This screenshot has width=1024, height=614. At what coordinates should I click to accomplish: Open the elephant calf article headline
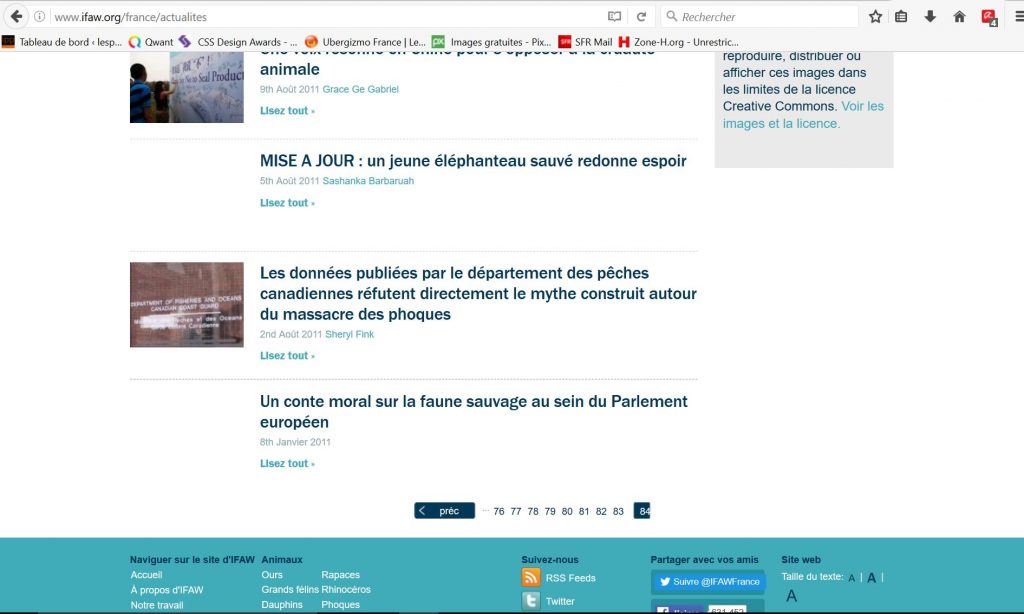(473, 161)
